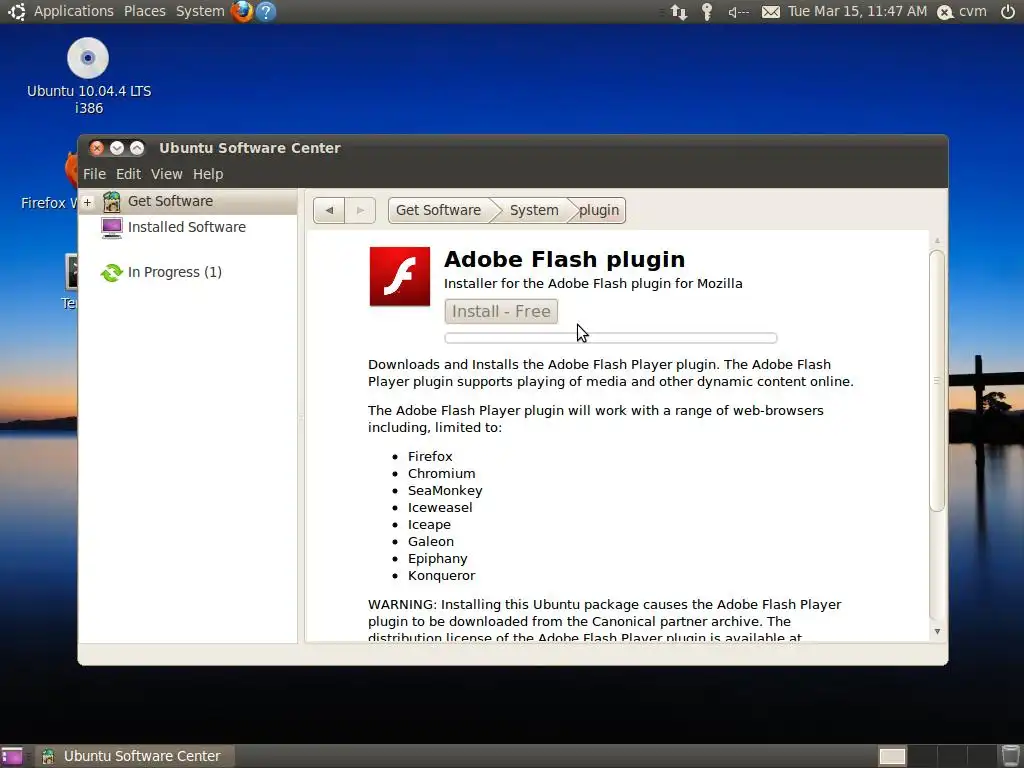Click the power shutdown icon
Screen dimensions: 1024x768
click(1008, 11)
